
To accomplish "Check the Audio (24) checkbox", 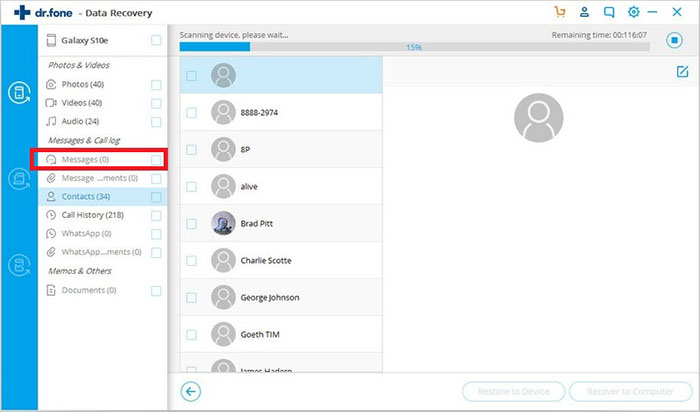I will tap(156, 122).
